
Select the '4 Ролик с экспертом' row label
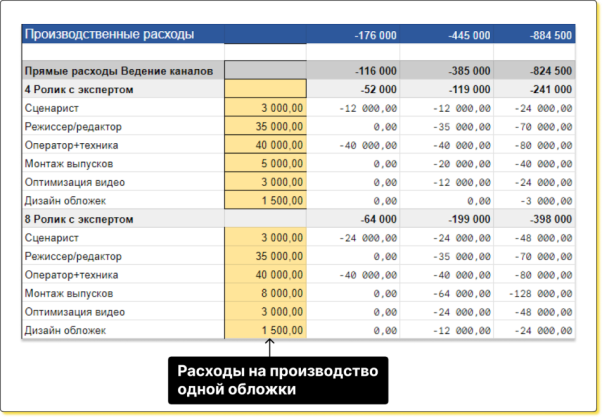(79, 89)
